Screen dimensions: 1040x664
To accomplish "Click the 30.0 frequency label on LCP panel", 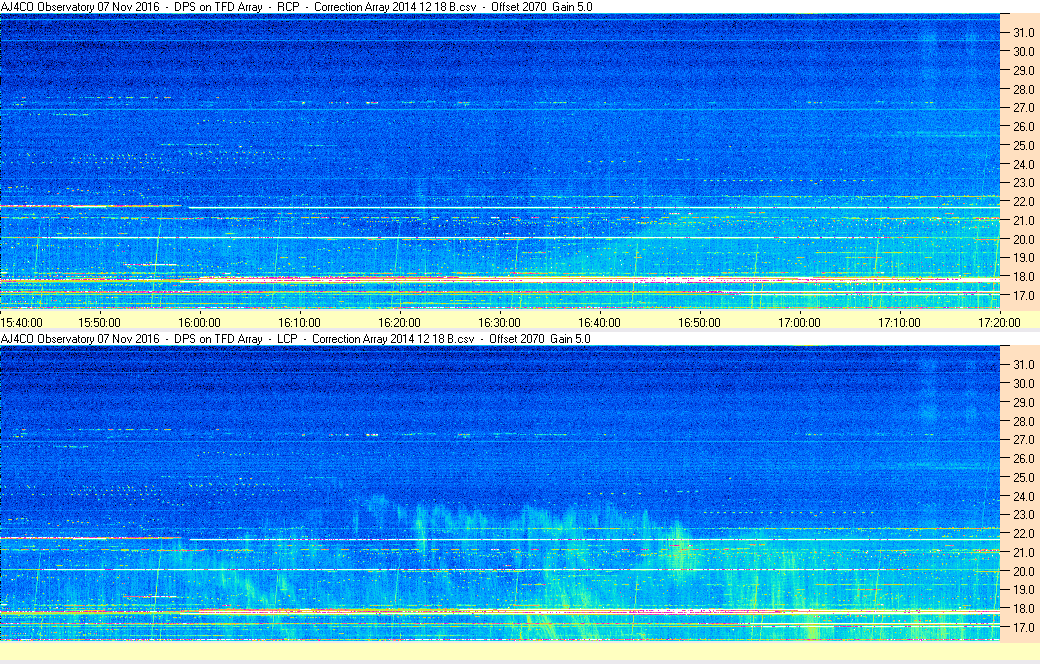I will (x=1023, y=383).
